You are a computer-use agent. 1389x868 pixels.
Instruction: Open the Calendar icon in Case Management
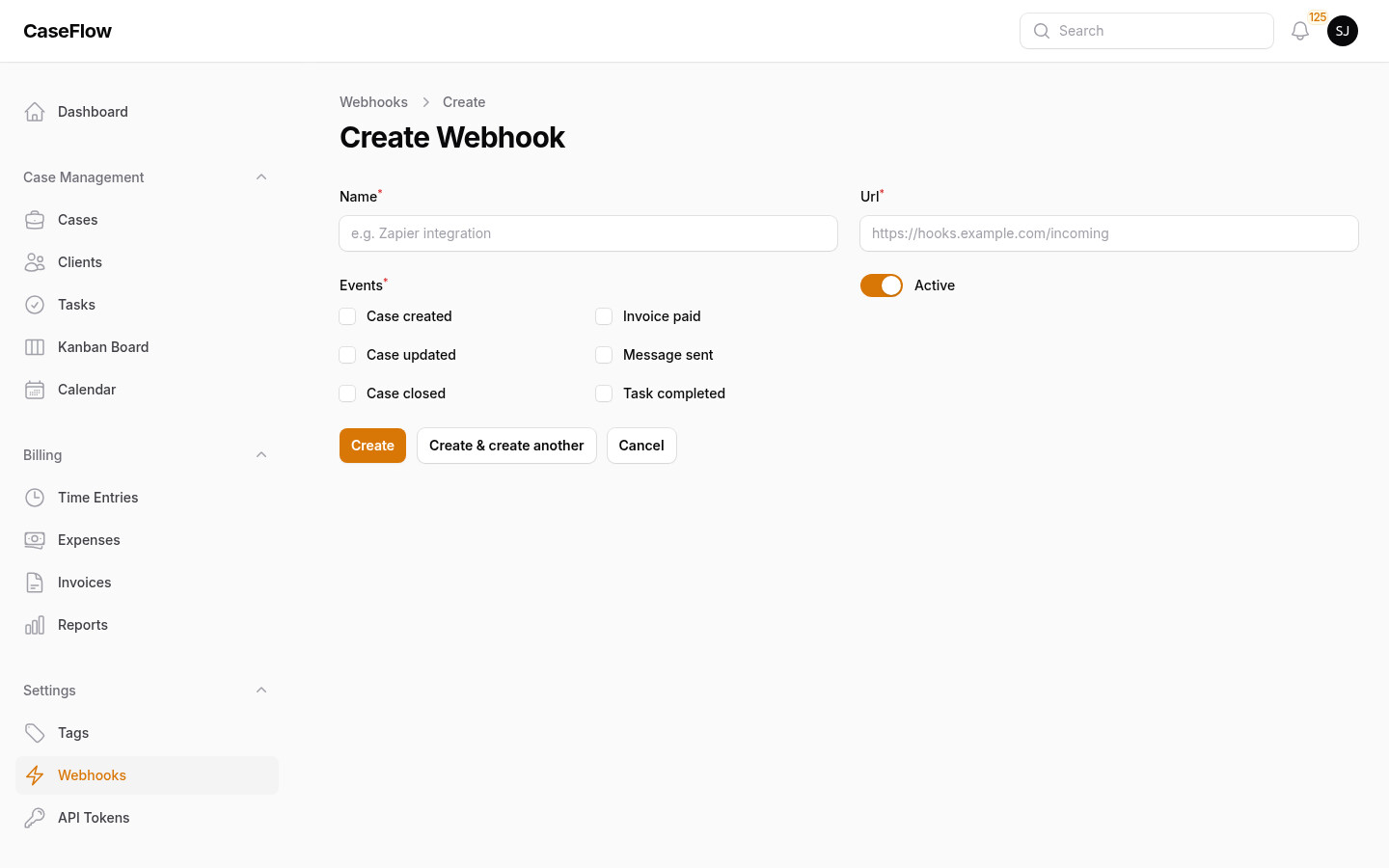tap(35, 390)
